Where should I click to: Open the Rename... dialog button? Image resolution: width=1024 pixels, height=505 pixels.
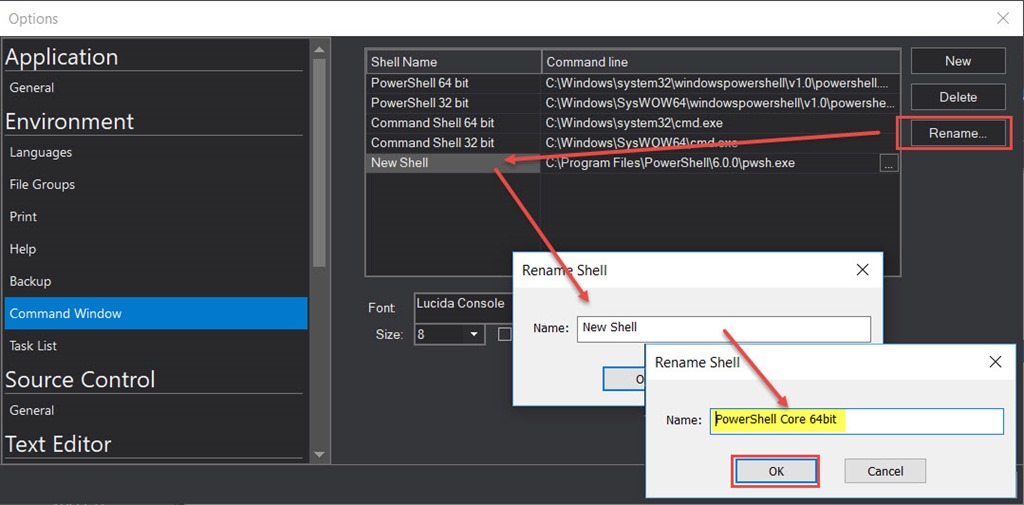958,133
